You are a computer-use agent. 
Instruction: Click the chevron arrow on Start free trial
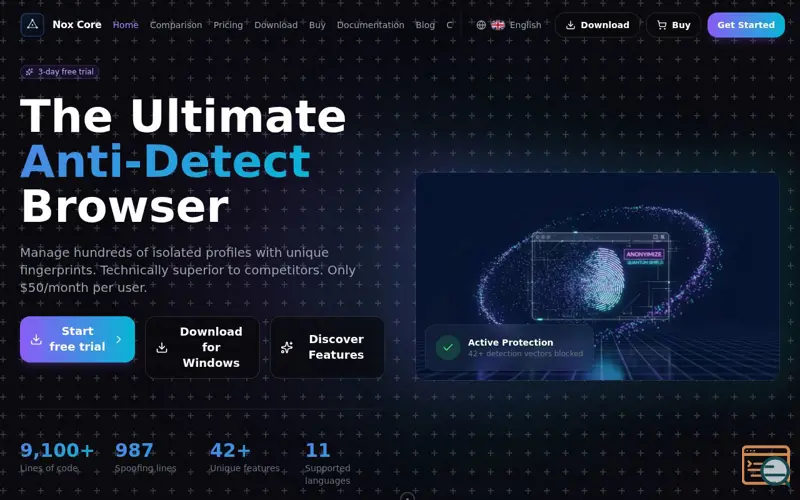click(119, 339)
